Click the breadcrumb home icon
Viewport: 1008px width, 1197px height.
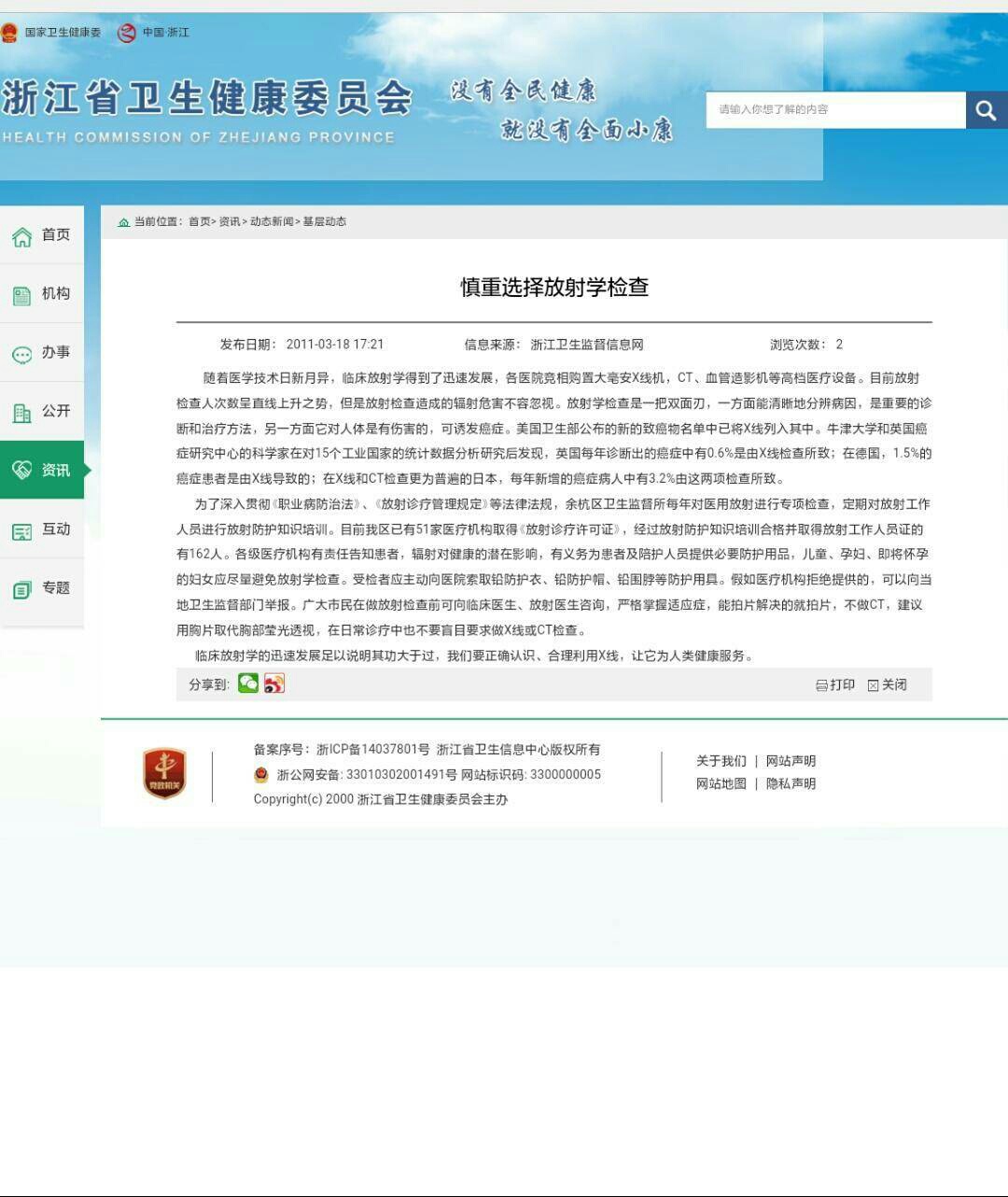[x=123, y=222]
